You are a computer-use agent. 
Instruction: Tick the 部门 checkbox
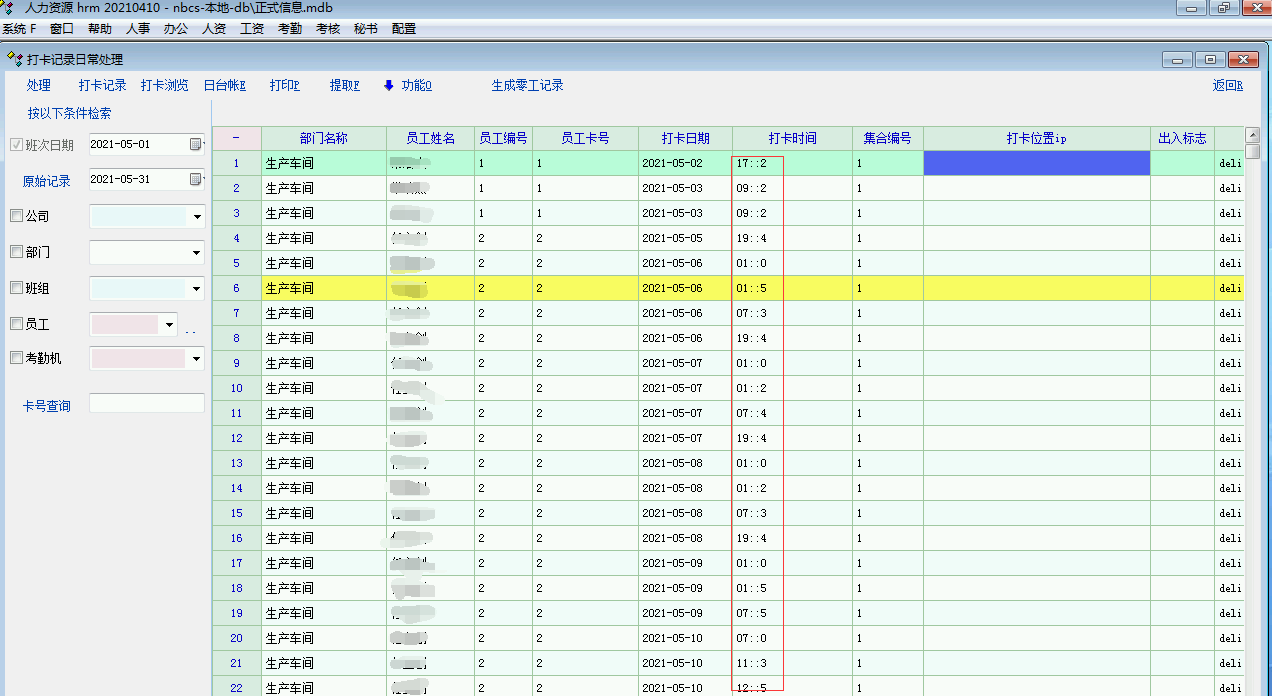pos(16,252)
